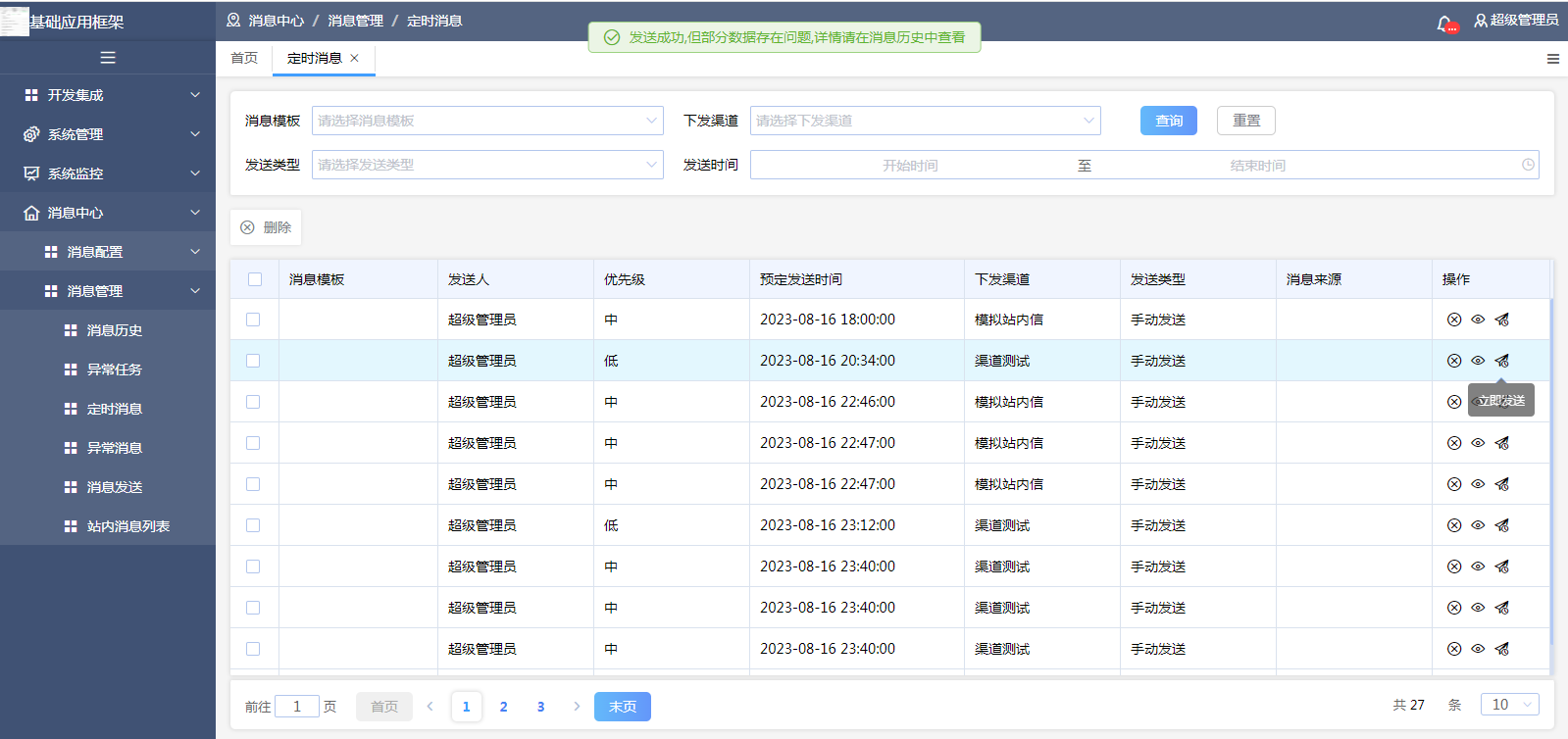Expand the 系统管理 sidebar menu

pyautogui.click(x=108, y=134)
